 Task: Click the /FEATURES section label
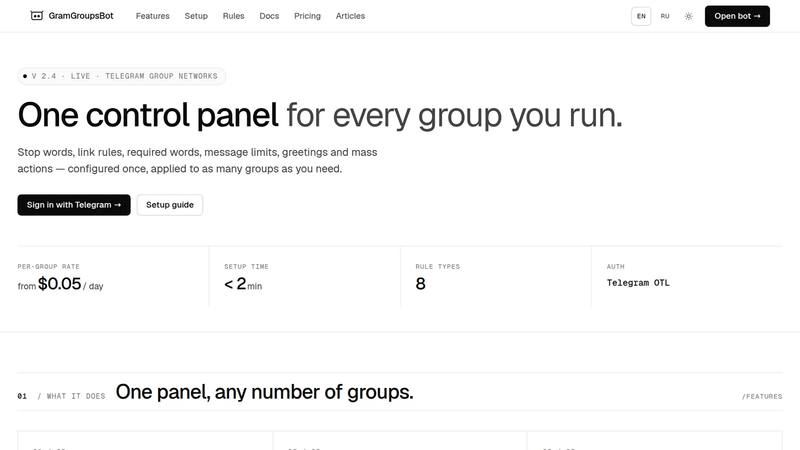click(762, 396)
